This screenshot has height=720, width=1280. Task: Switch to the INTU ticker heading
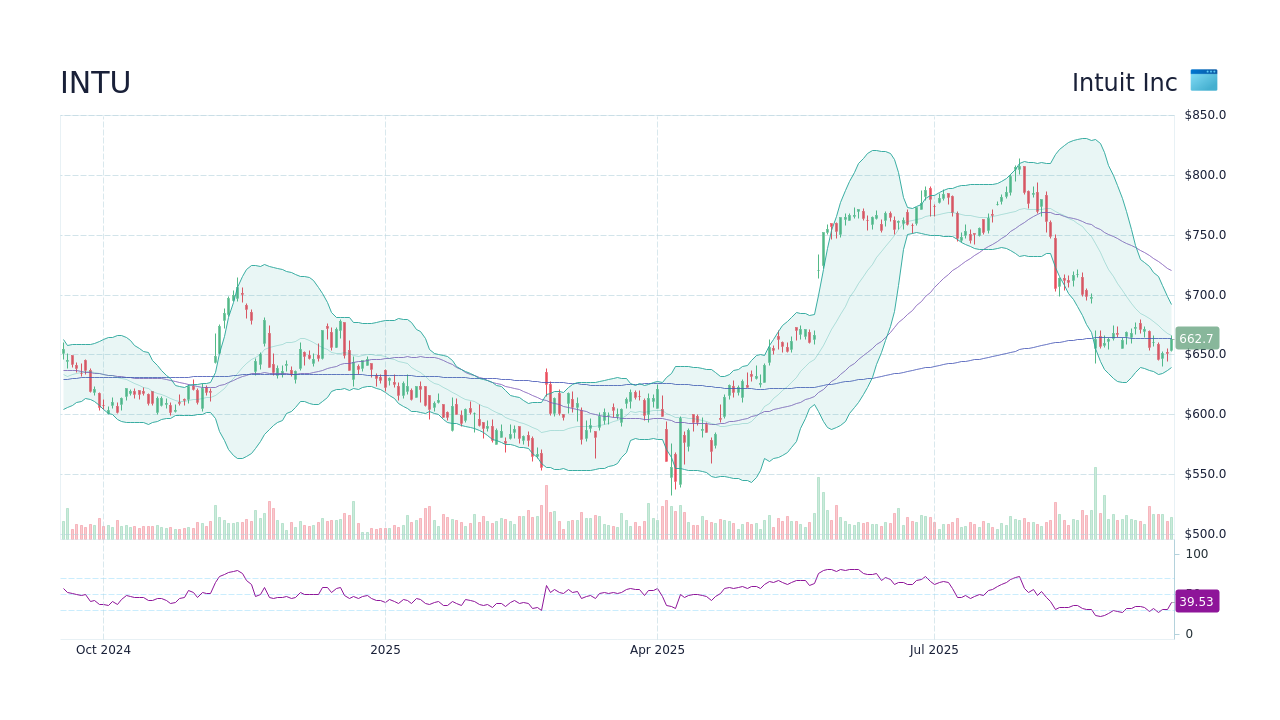click(96, 82)
